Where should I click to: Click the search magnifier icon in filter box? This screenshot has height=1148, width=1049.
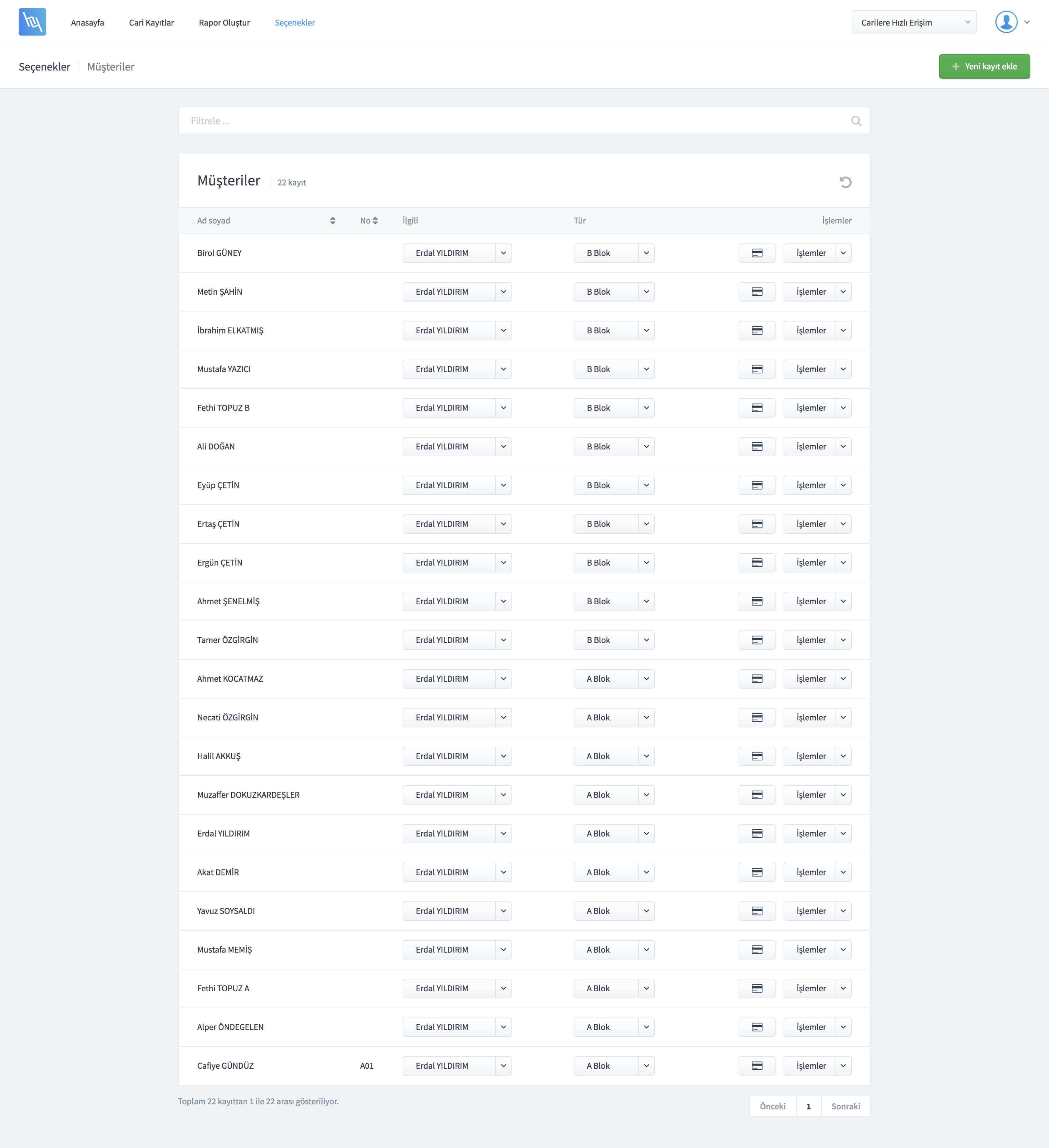tap(855, 121)
